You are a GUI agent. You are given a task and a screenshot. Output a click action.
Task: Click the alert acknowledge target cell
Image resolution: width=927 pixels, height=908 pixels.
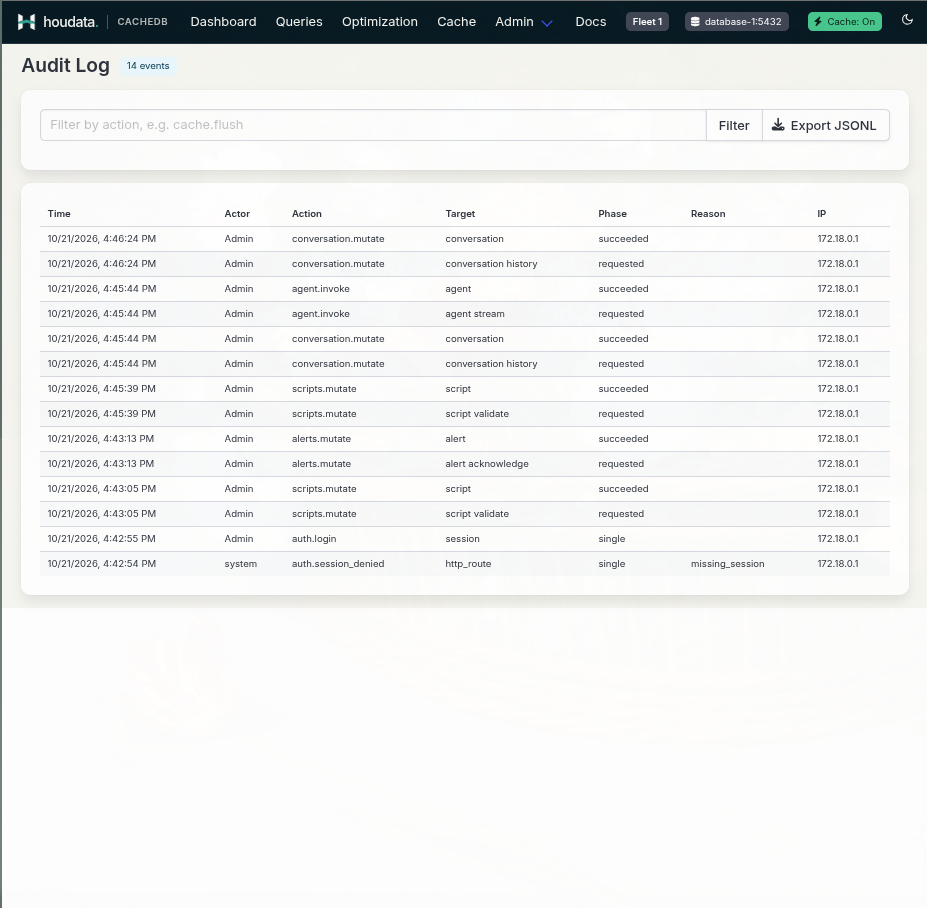pos(487,464)
